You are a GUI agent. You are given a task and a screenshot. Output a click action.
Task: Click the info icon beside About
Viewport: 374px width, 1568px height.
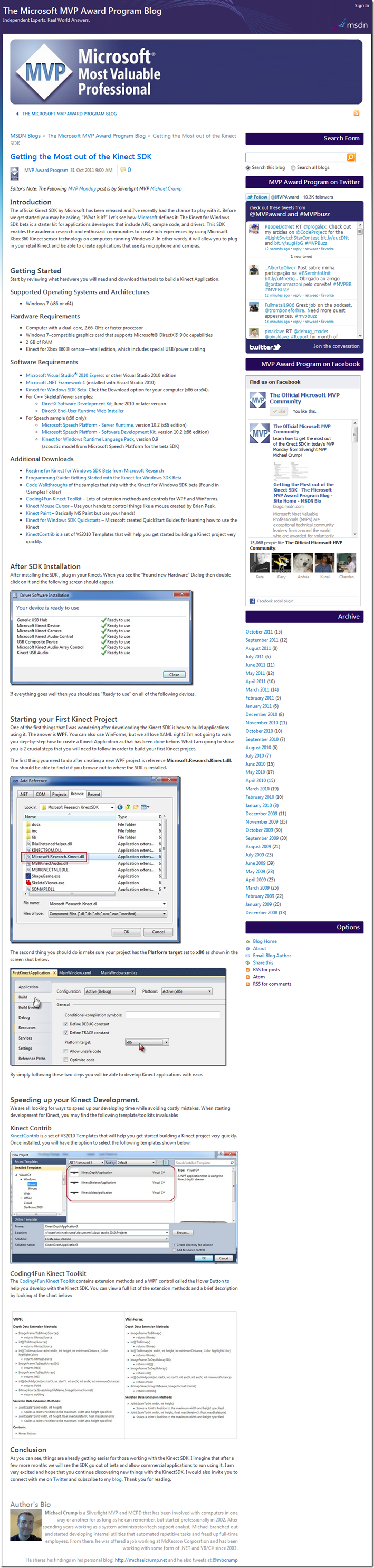pyautogui.click(x=247, y=948)
